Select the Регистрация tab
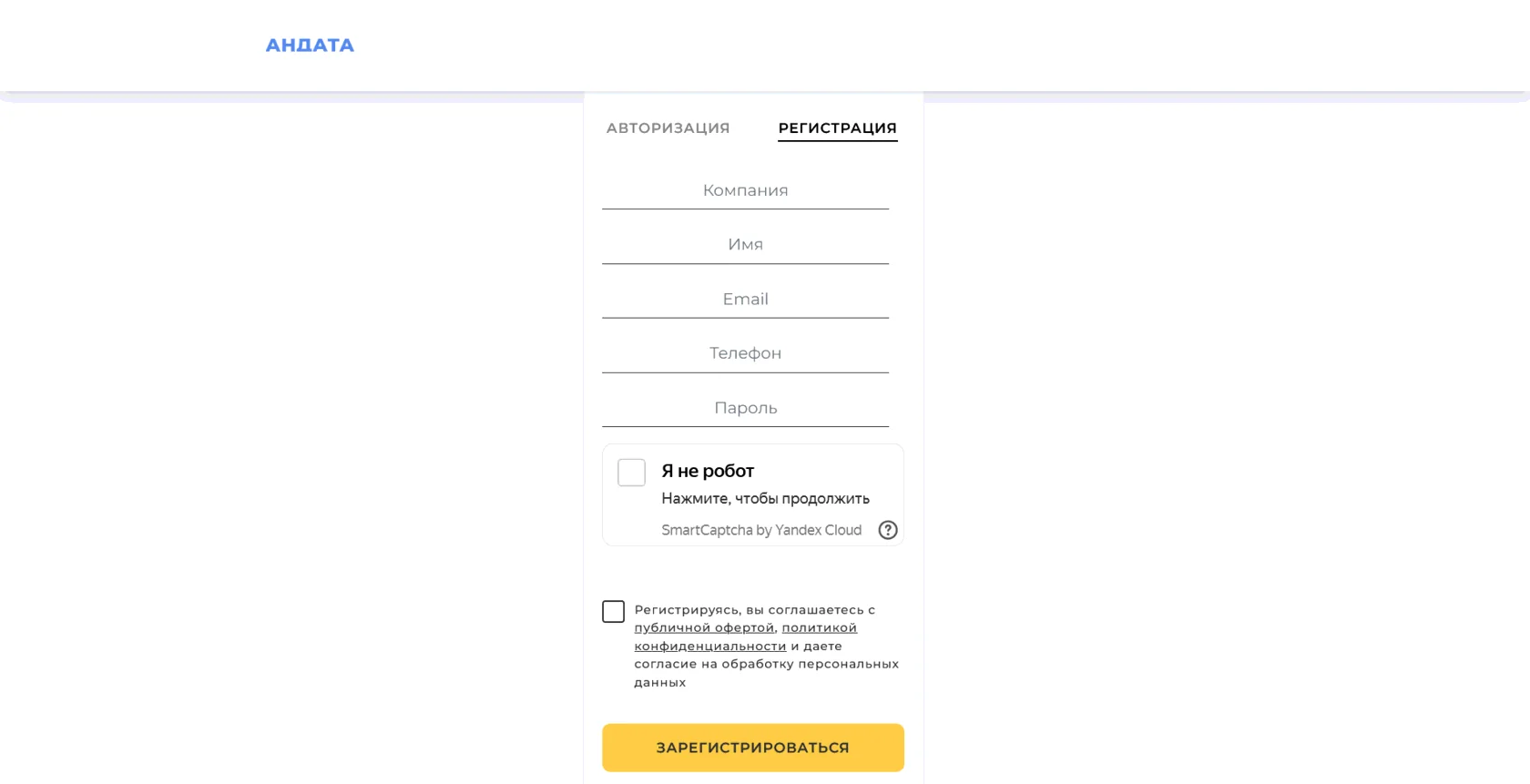 (x=838, y=128)
